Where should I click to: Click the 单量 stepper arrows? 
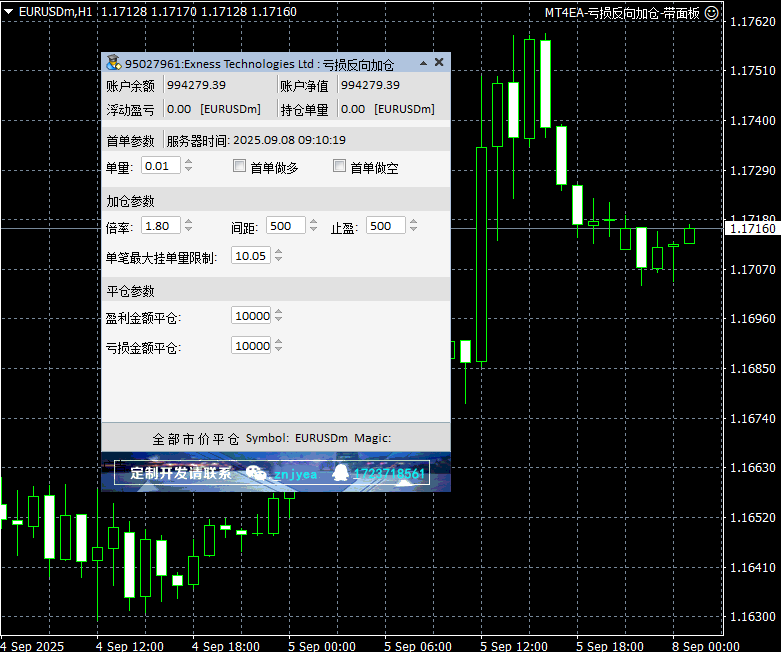[x=189, y=166]
